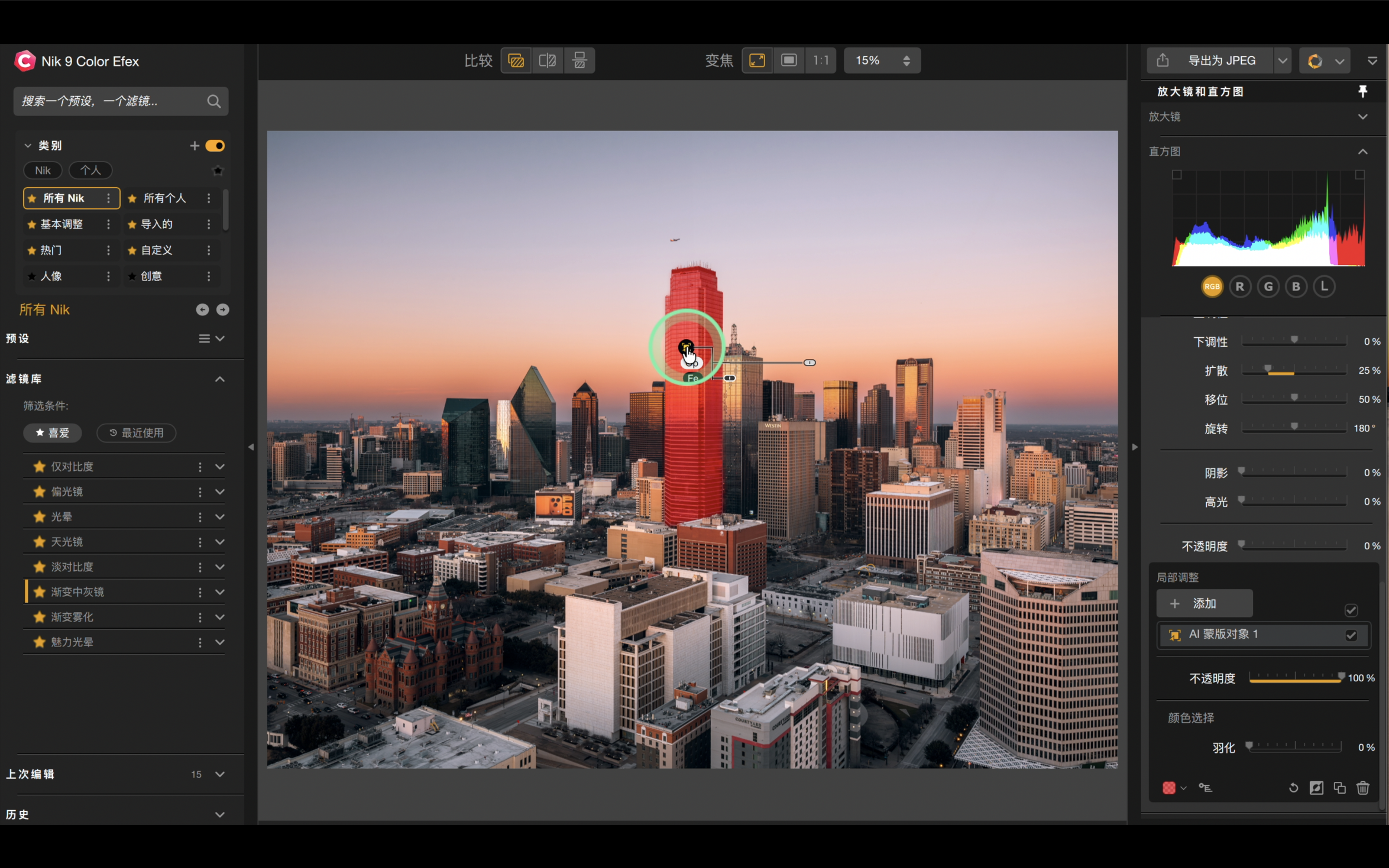
Task: Select the R histogram channel
Action: pyautogui.click(x=1240, y=287)
